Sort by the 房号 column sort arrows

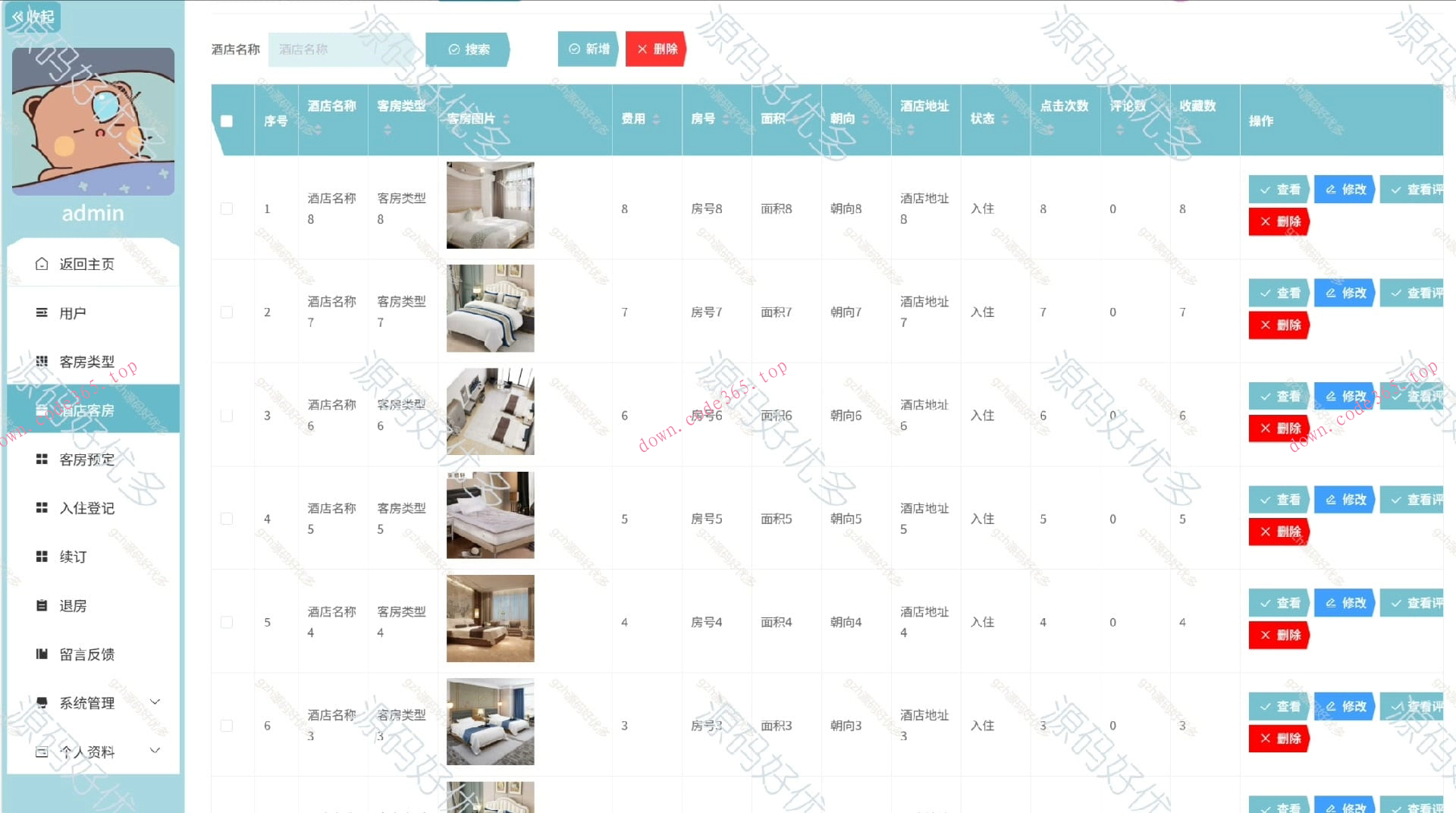[x=726, y=119]
